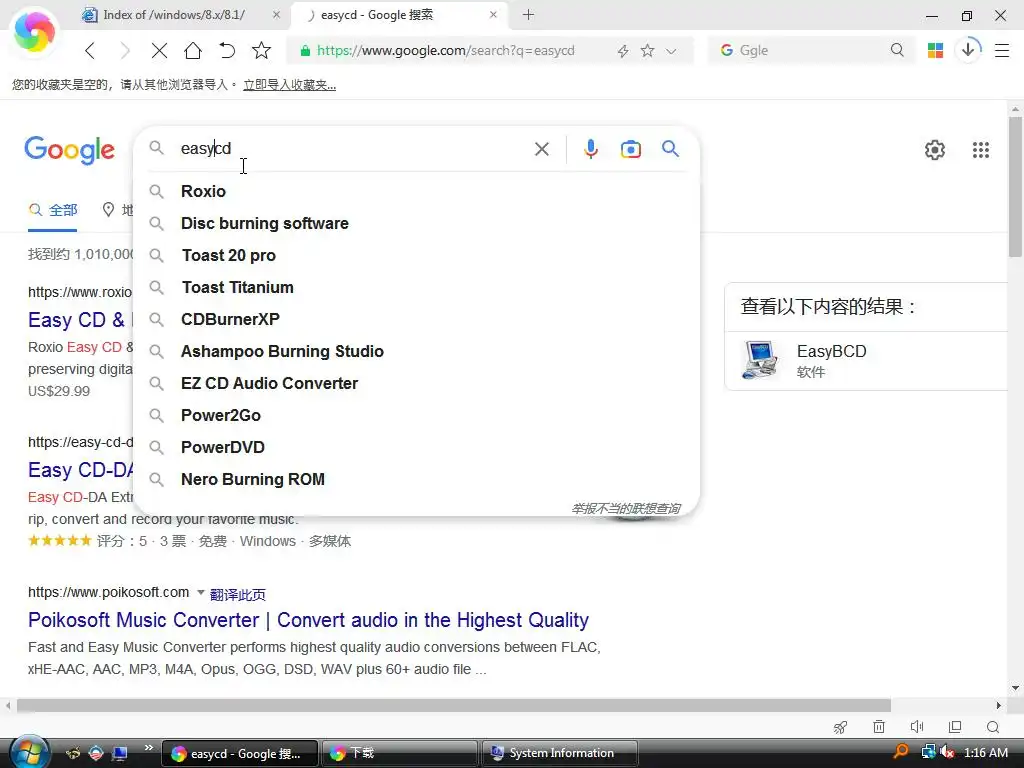Expand the quick launch chevron on the taskbar
This screenshot has width=1024, height=768.
[149, 748]
